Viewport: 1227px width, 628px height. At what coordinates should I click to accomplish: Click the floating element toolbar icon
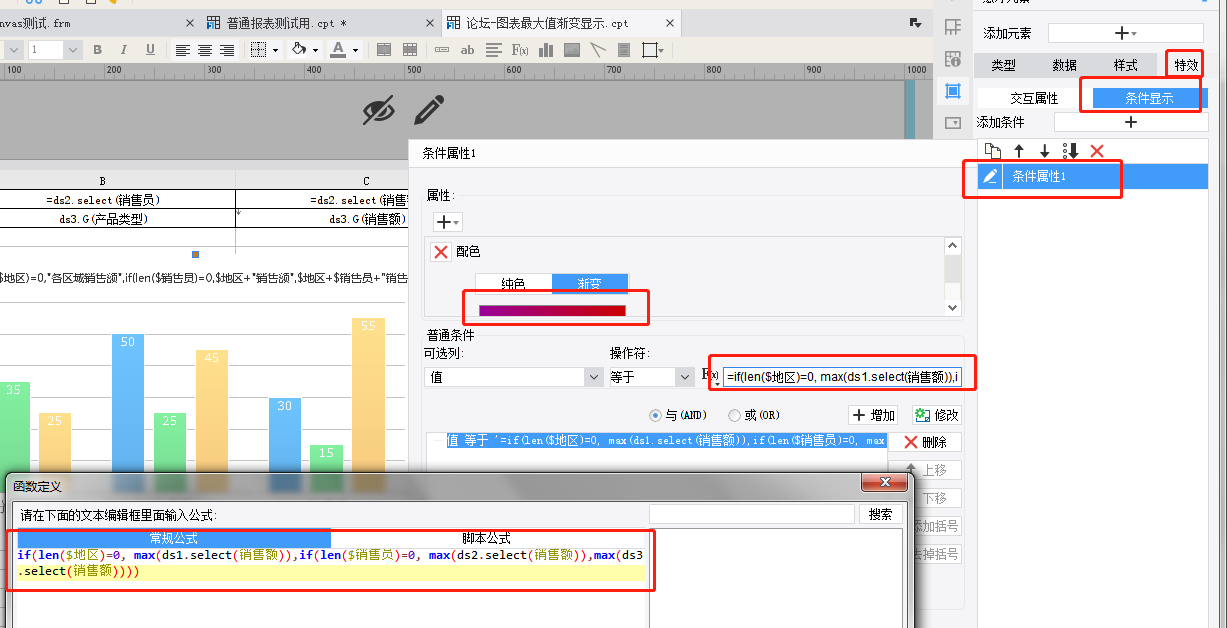click(x=650, y=50)
